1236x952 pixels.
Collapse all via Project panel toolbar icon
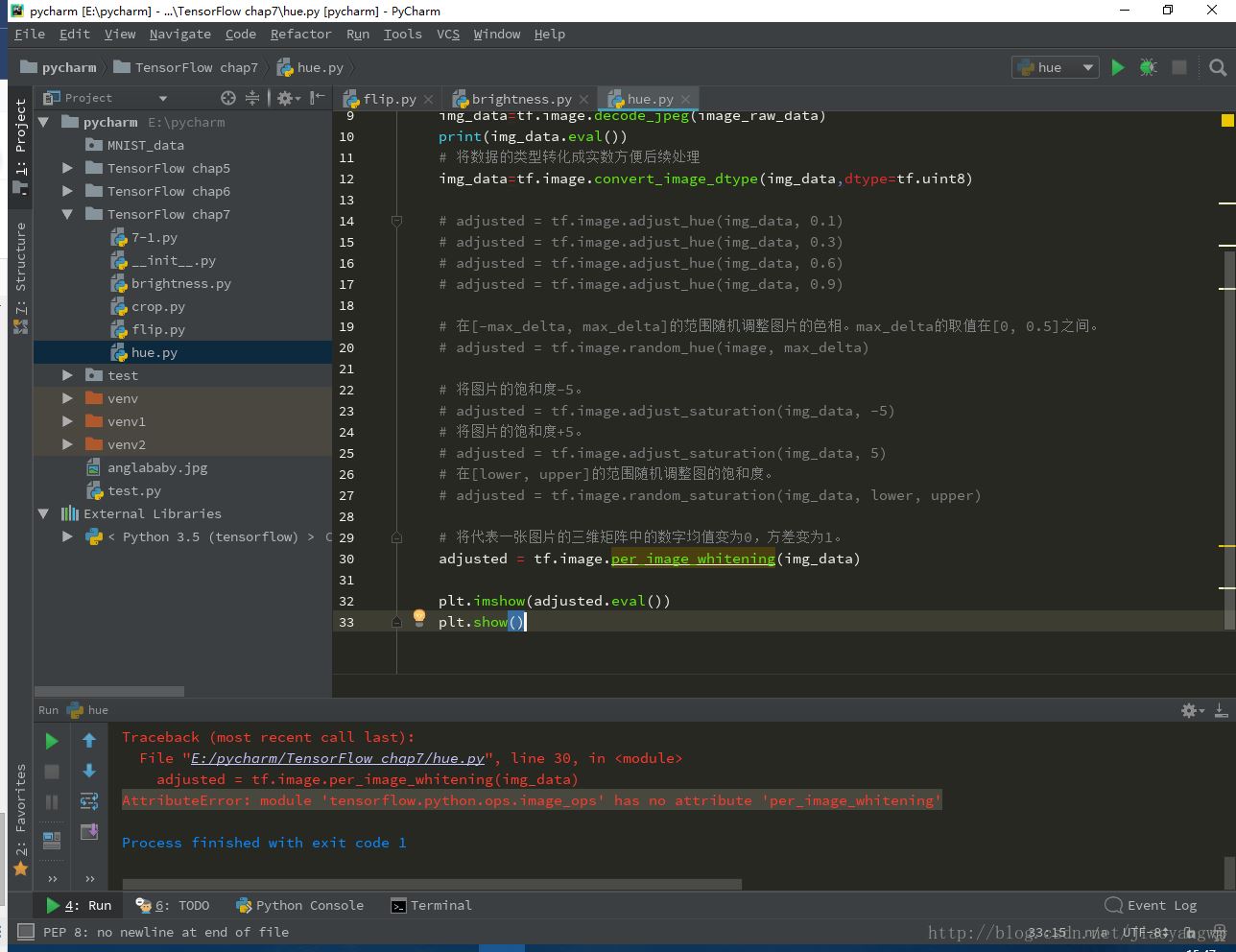point(252,98)
